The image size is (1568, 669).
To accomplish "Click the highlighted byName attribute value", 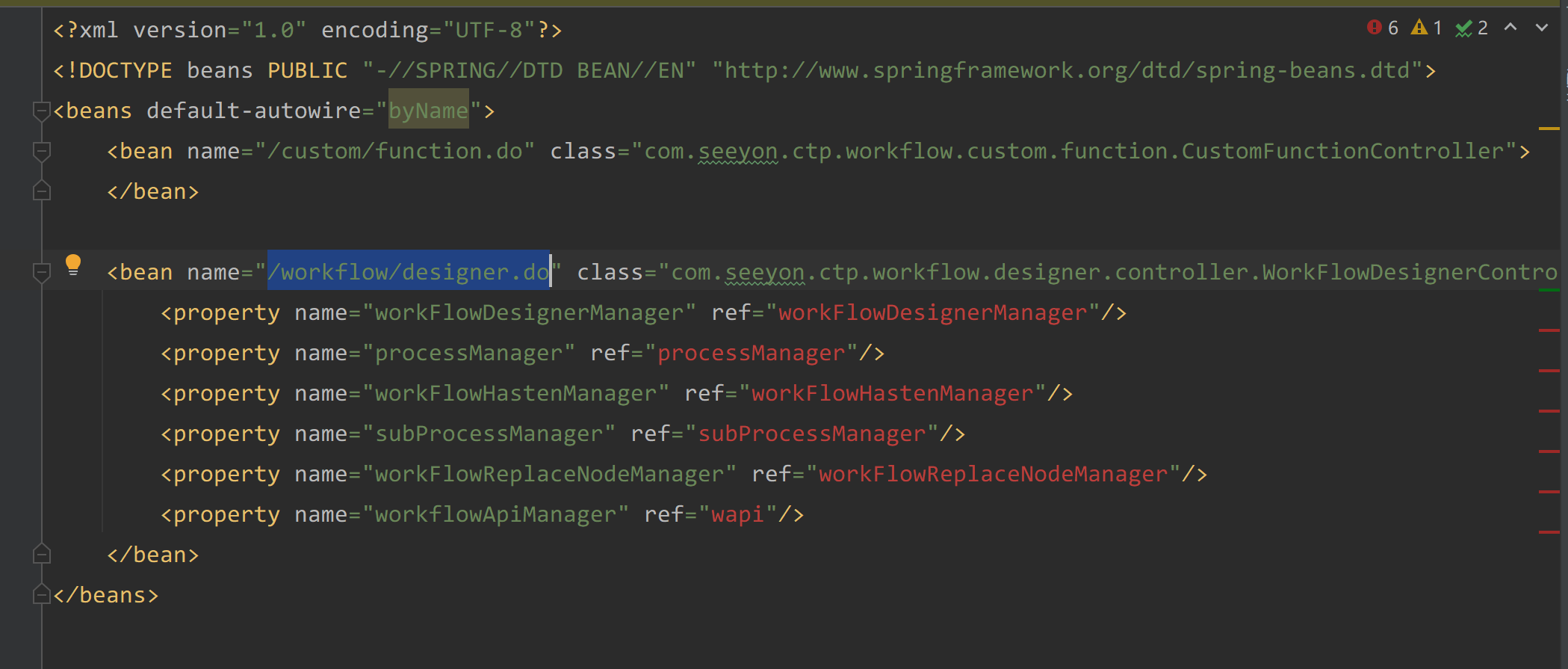I will tap(428, 111).
